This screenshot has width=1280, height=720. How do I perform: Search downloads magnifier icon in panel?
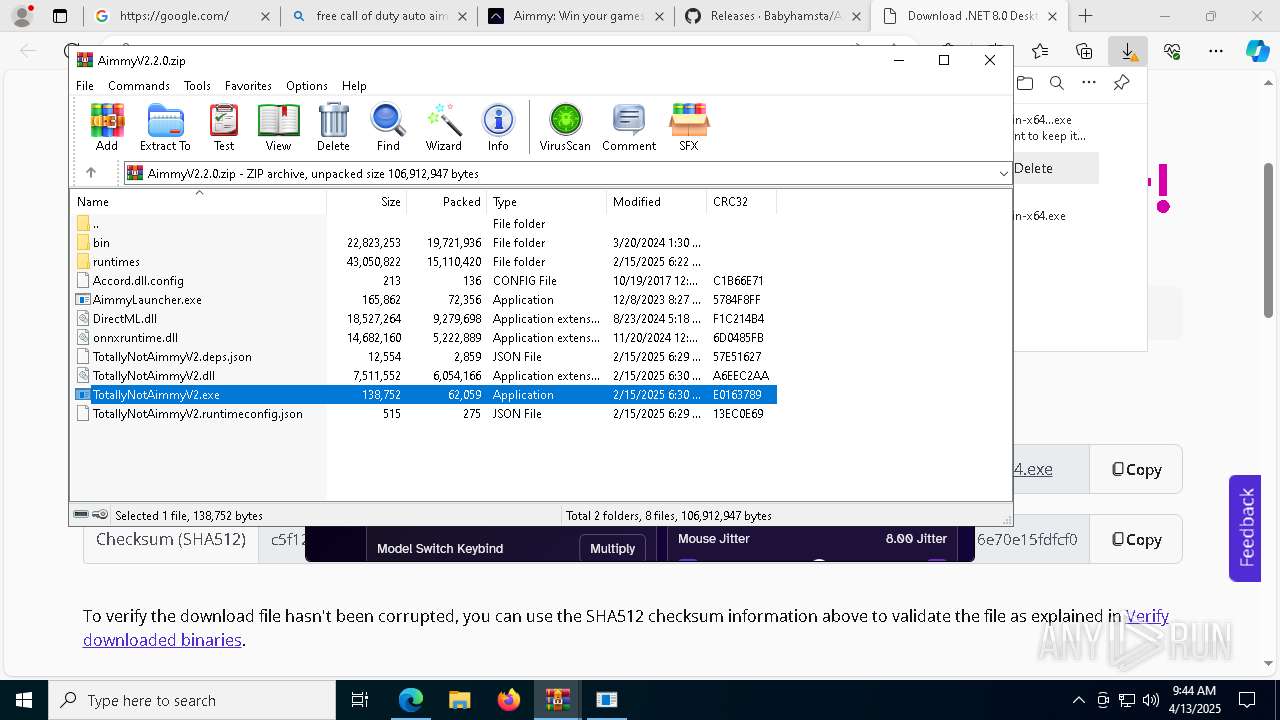click(x=1056, y=84)
